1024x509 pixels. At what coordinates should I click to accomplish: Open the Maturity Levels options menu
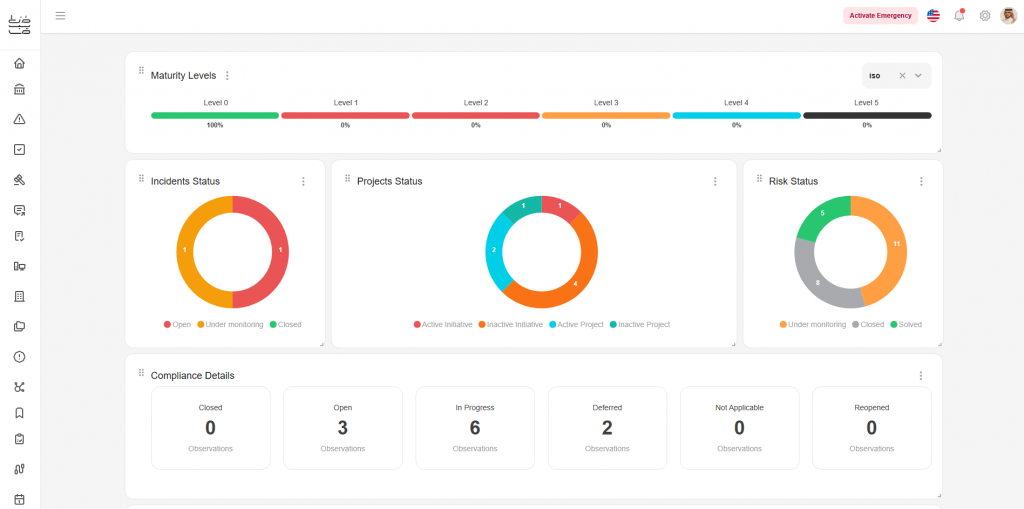pos(227,76)
